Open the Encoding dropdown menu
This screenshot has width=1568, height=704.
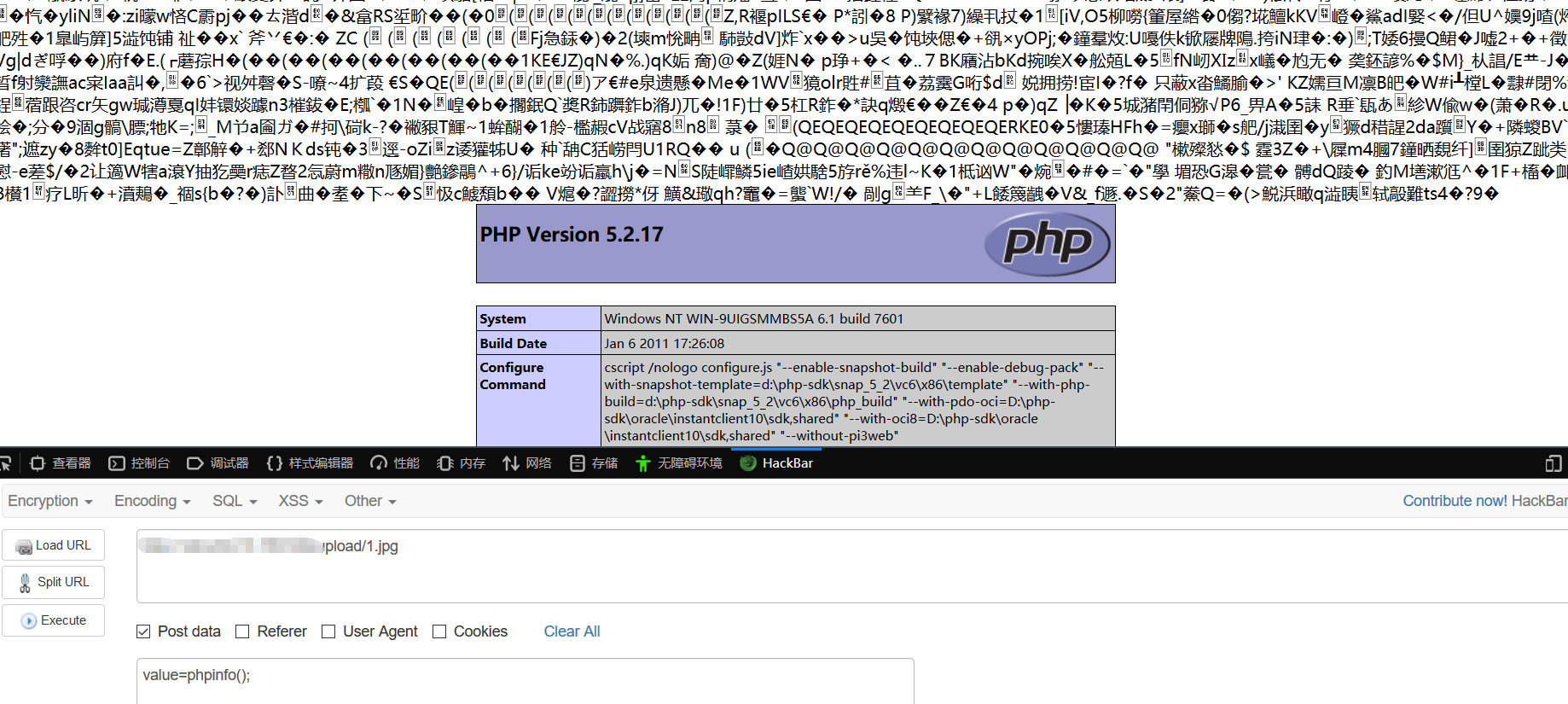(x=153, y=501)
